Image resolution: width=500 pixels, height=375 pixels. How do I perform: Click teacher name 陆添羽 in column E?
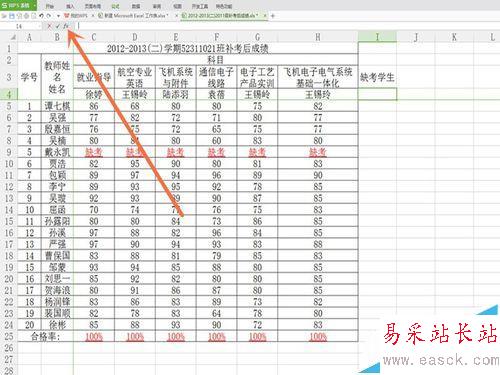(176, 95)
